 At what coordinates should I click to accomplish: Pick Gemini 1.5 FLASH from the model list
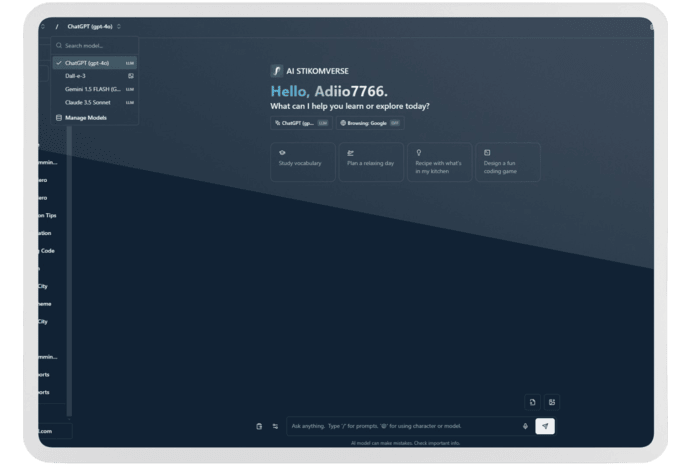[95, 89]
